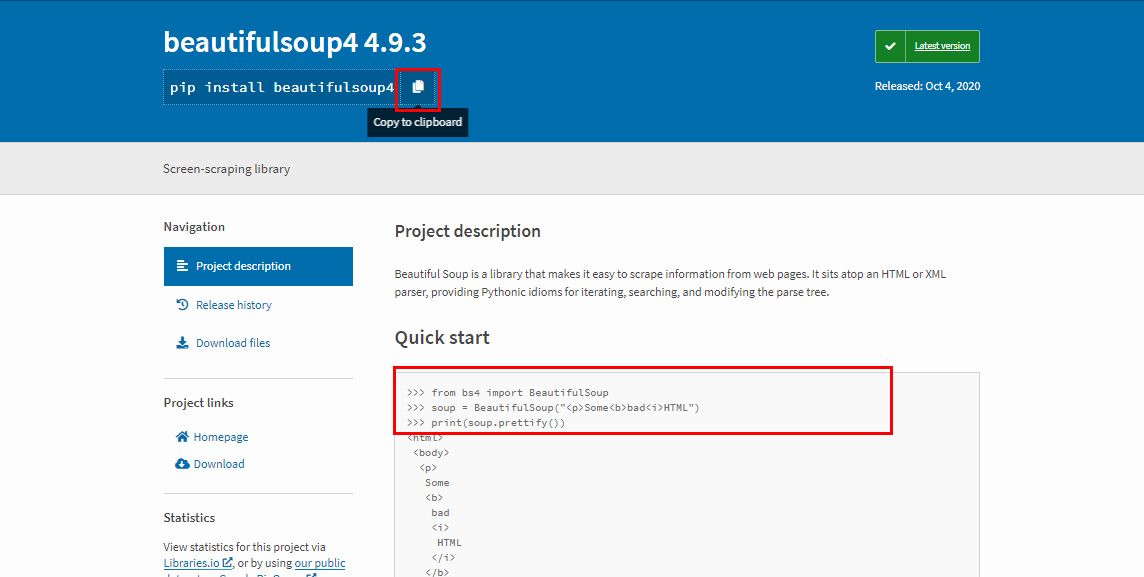Click the Navigation sidebar heading
1144x577 pixels.
coord(194,227)
